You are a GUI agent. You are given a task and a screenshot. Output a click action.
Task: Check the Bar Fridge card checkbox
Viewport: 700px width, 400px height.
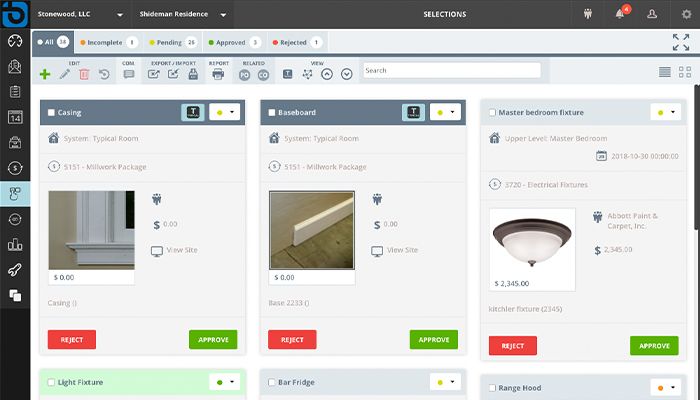point(271,382)
